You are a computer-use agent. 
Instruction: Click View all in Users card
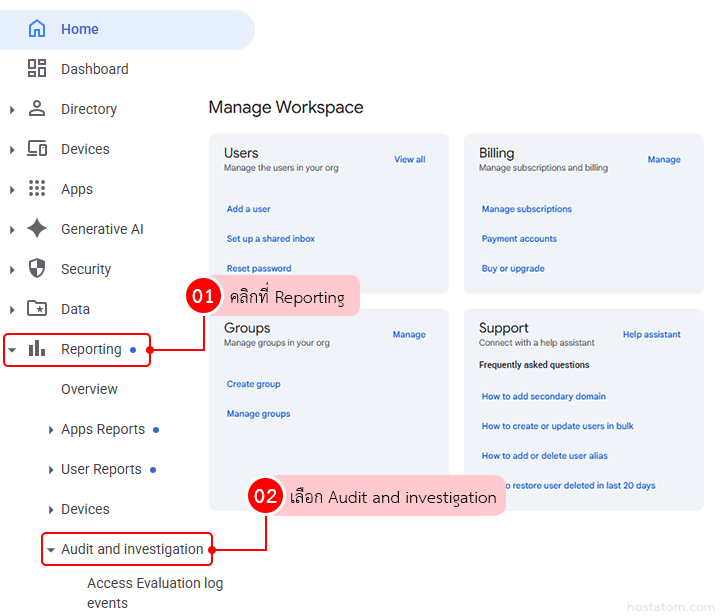click(410, 159)
